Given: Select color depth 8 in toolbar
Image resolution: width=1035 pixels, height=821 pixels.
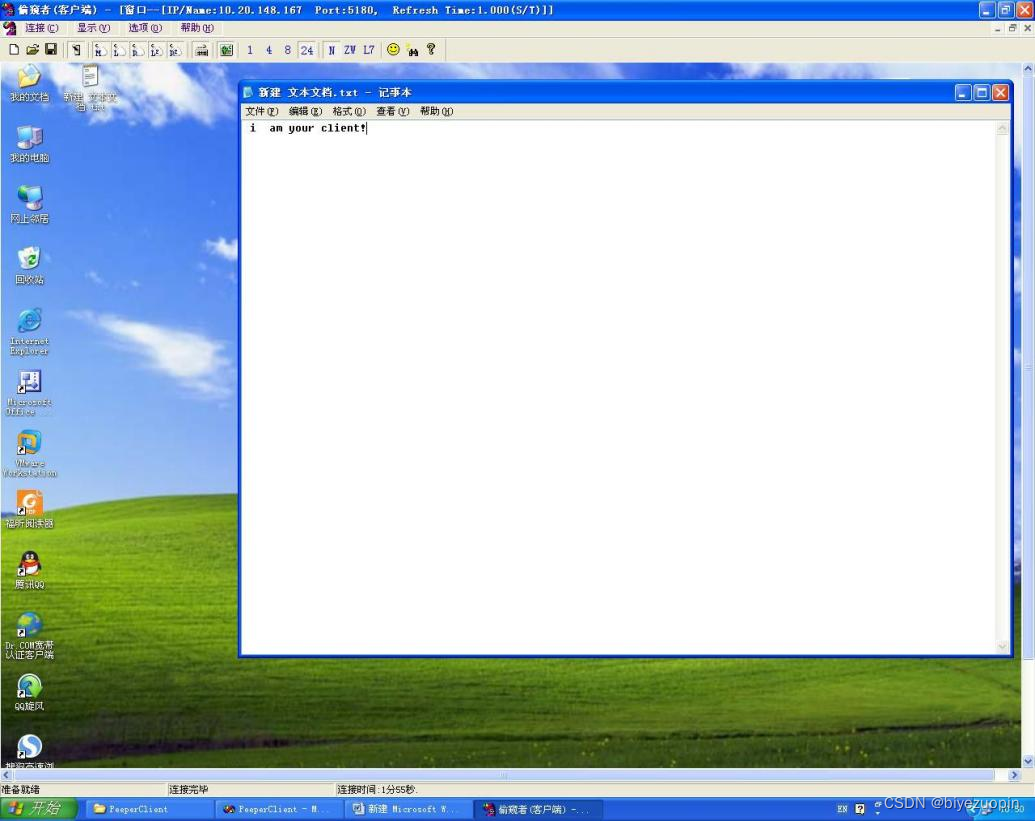Looking at the screenshot, I should [288, 50].
